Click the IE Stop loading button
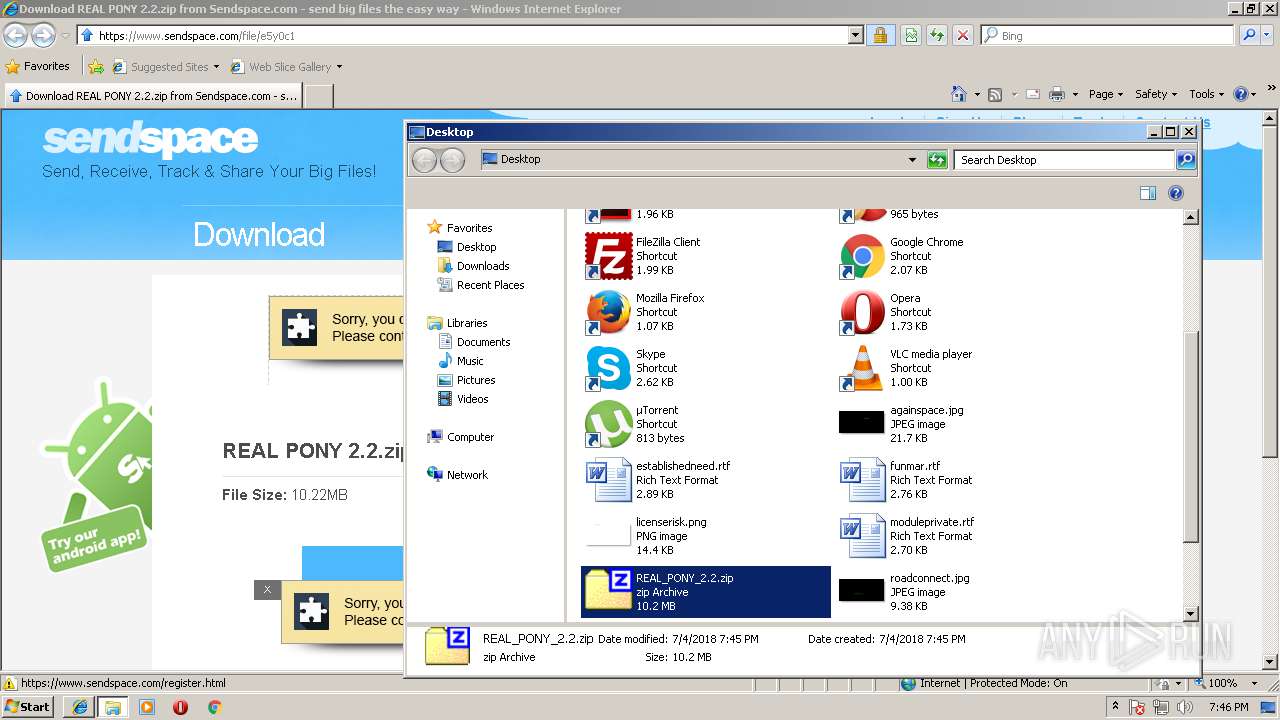 pos(962,35)
